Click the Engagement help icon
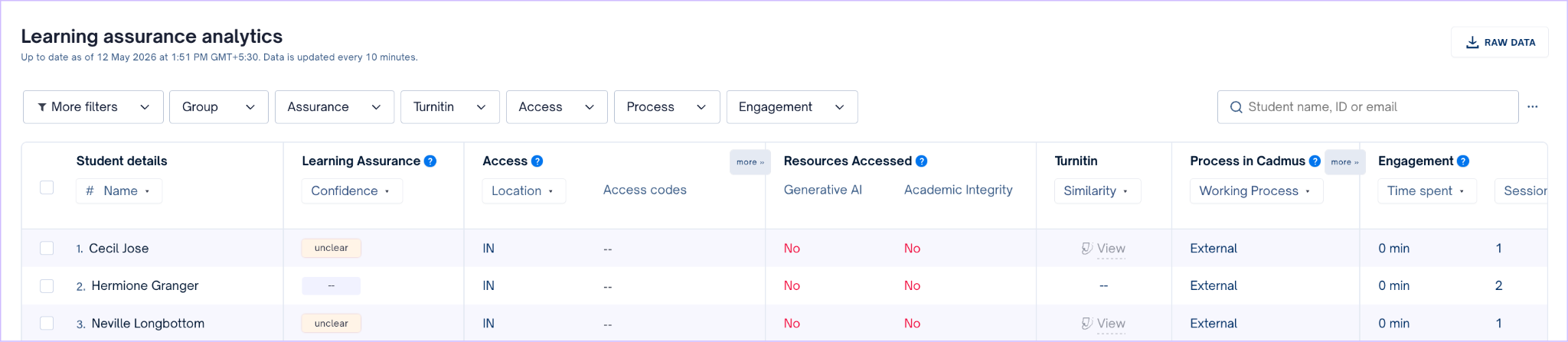This screenshot has width=1568, height=342. tap(1463, 161)
